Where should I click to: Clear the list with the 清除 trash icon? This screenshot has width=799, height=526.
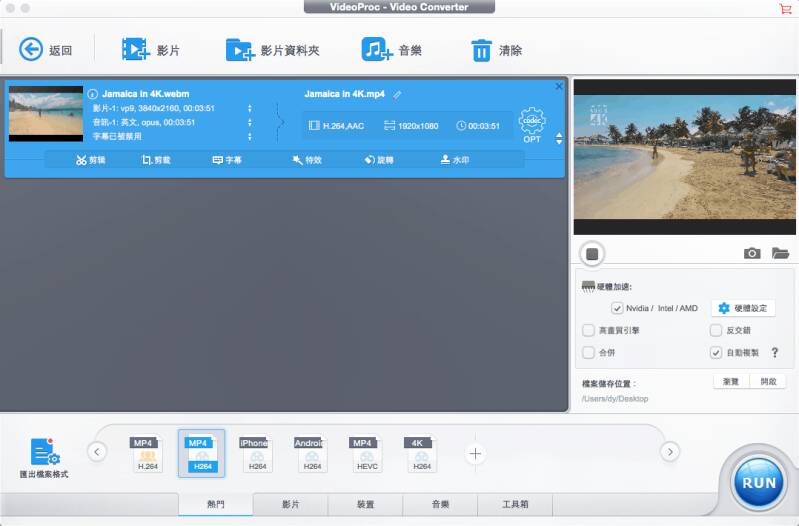[482, 50]
